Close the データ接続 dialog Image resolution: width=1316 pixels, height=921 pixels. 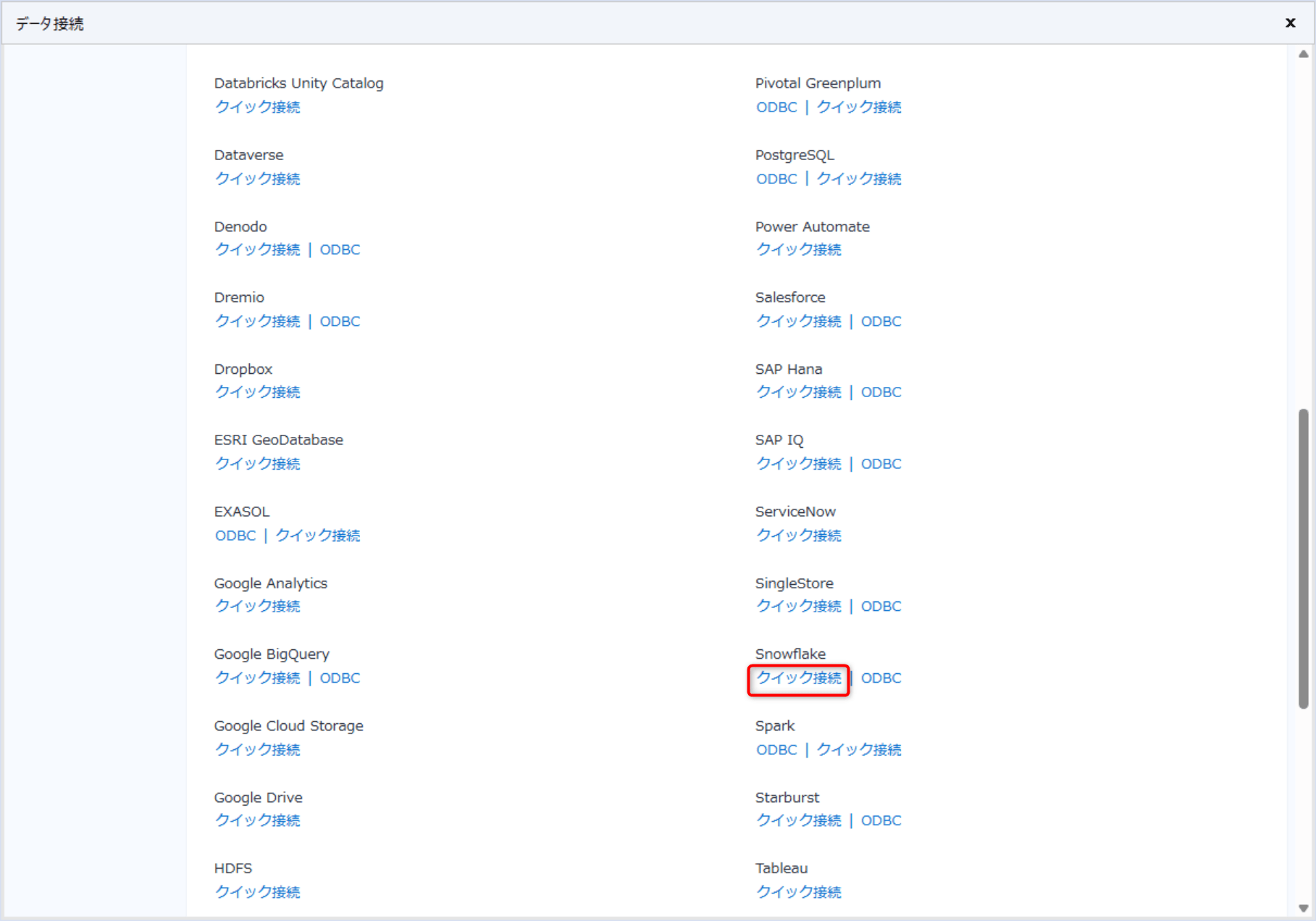1290,22
